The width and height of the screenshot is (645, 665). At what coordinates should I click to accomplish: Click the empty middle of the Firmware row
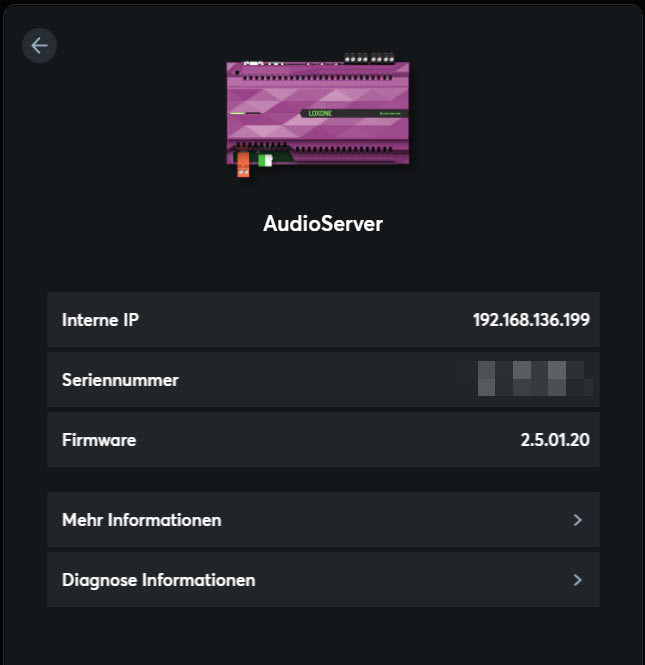[320, 440]
